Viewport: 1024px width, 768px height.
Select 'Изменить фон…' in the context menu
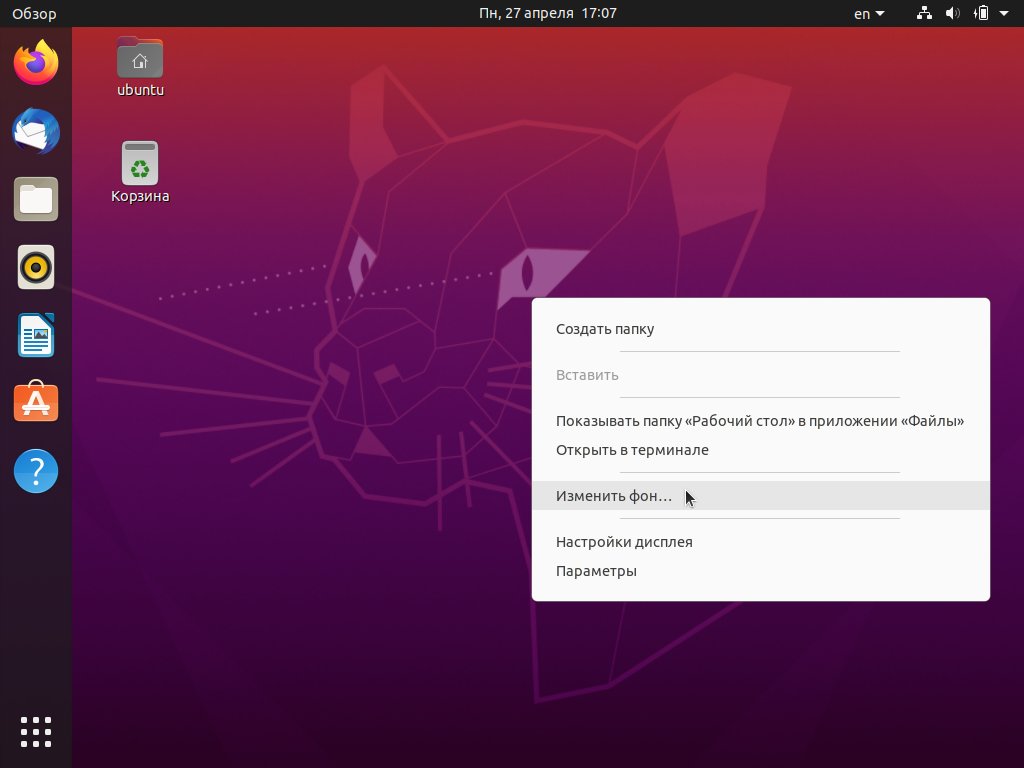coord(614,495)
